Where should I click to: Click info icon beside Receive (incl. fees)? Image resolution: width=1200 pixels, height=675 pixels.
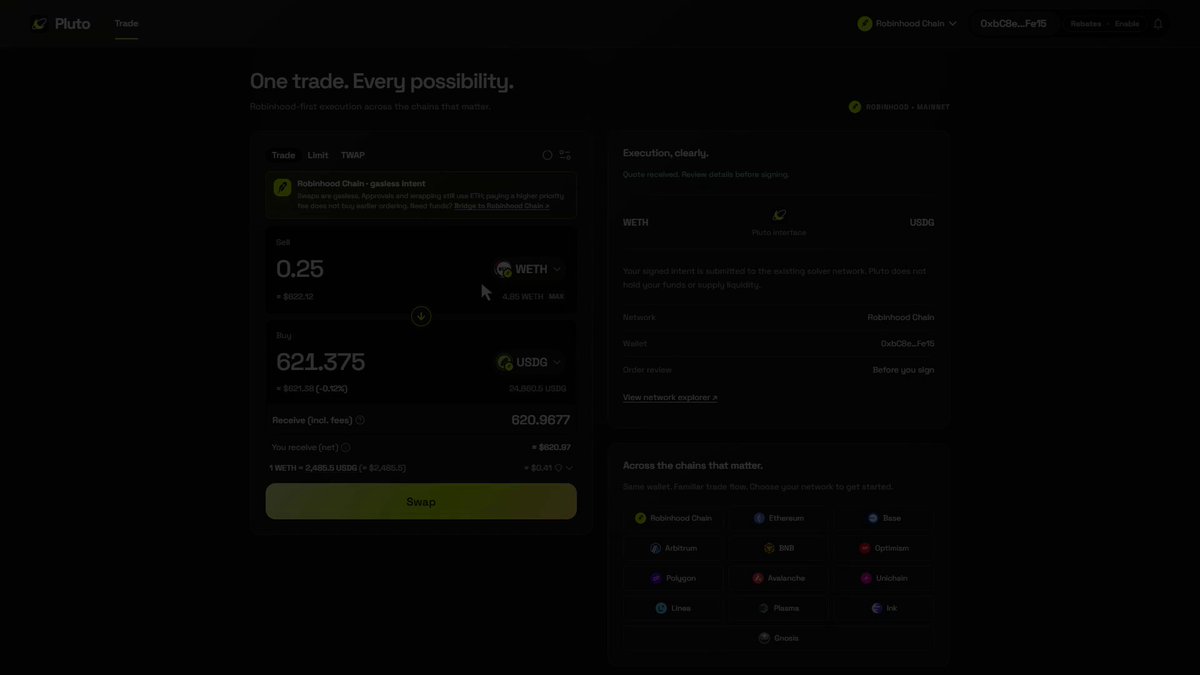click(360, 420)
